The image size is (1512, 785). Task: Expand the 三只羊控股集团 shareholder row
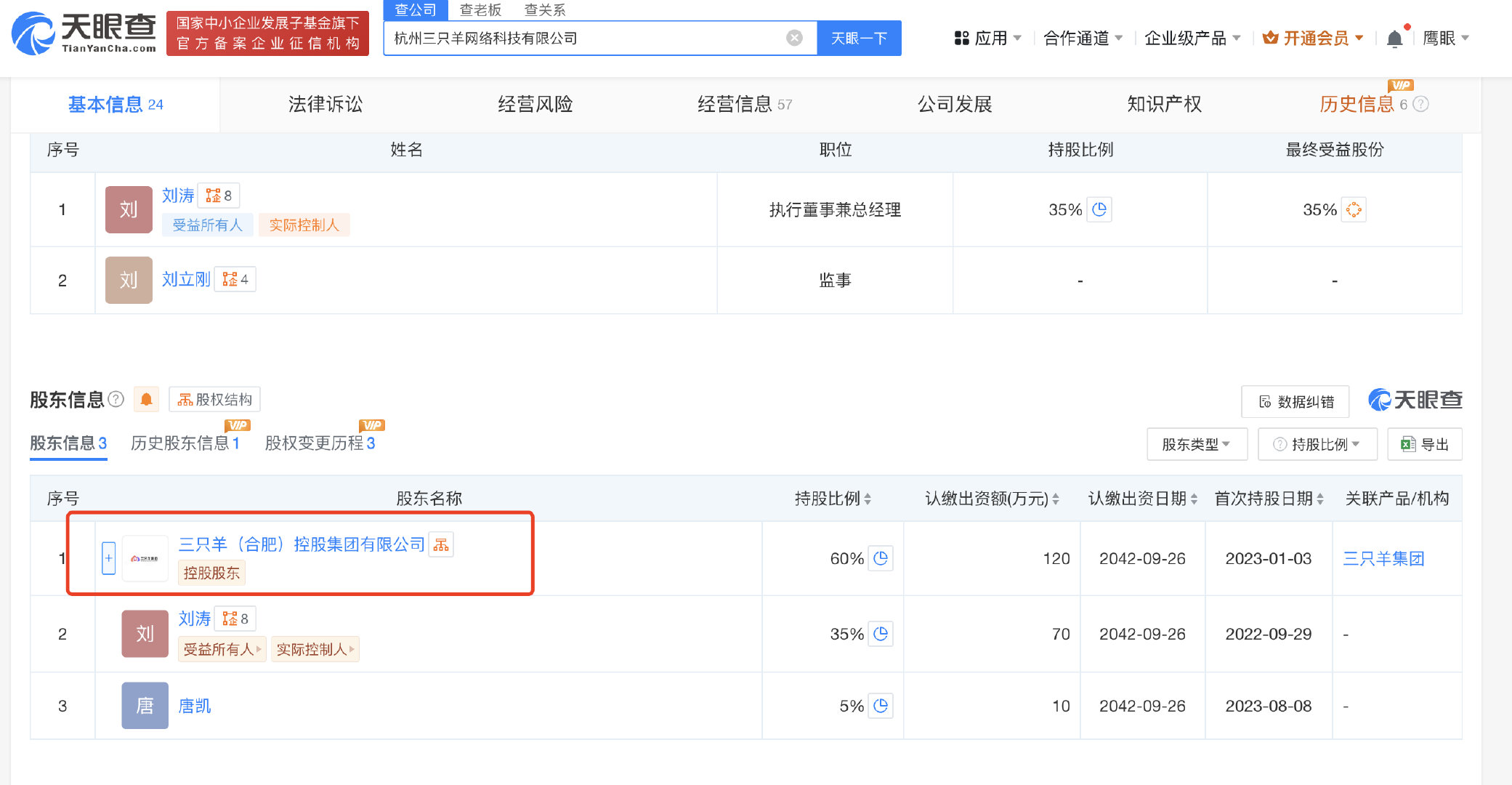[108, 558]
